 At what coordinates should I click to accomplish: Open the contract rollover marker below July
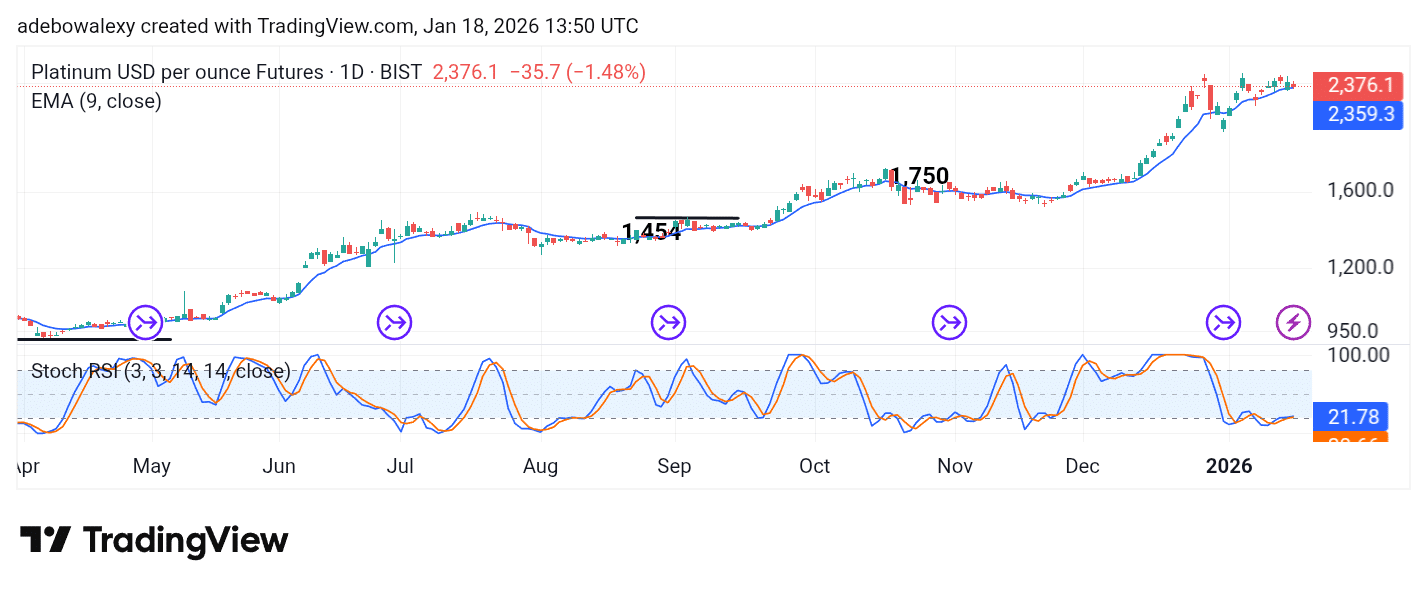tap(394, 322)
